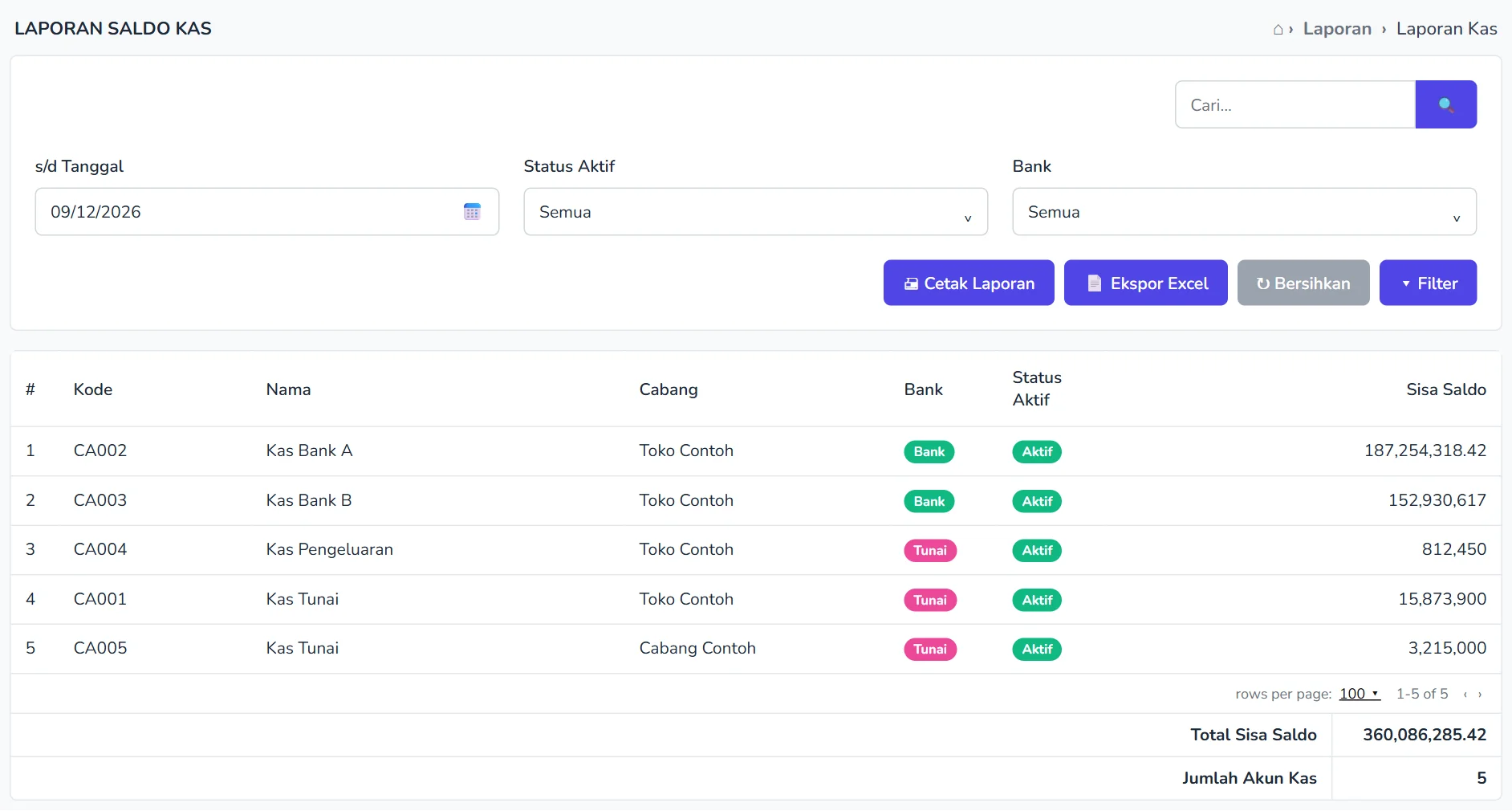Select Kas Bank B name cell
1512x811 pixels.
pos(309,500)
